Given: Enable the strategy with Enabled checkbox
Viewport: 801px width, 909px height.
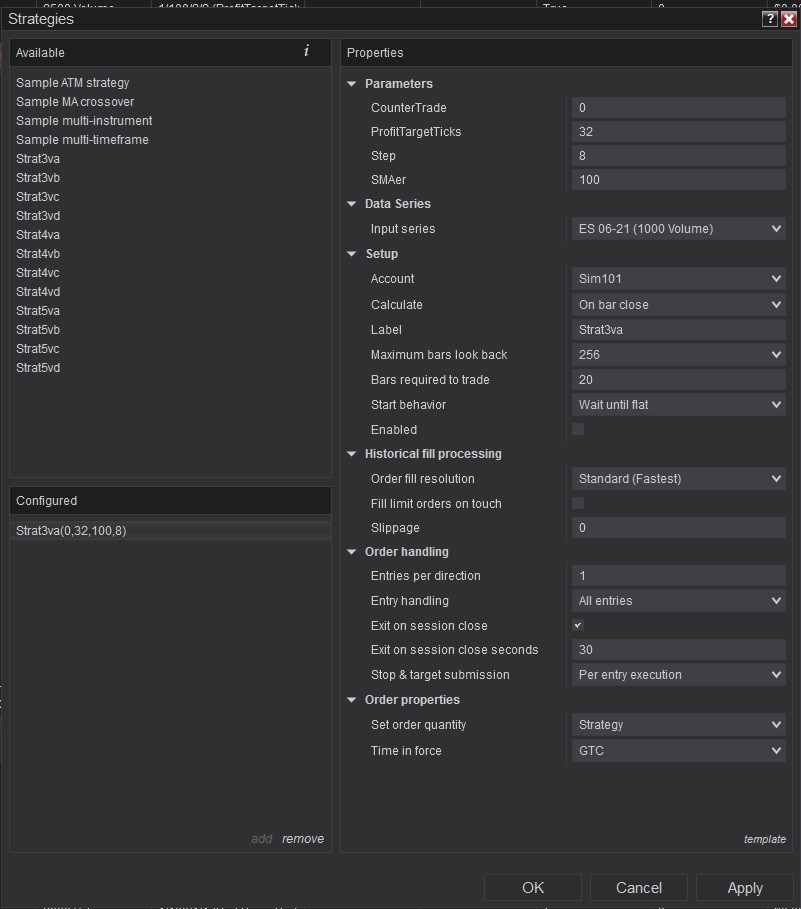Looking at the screenshot, I should [578, 429].
